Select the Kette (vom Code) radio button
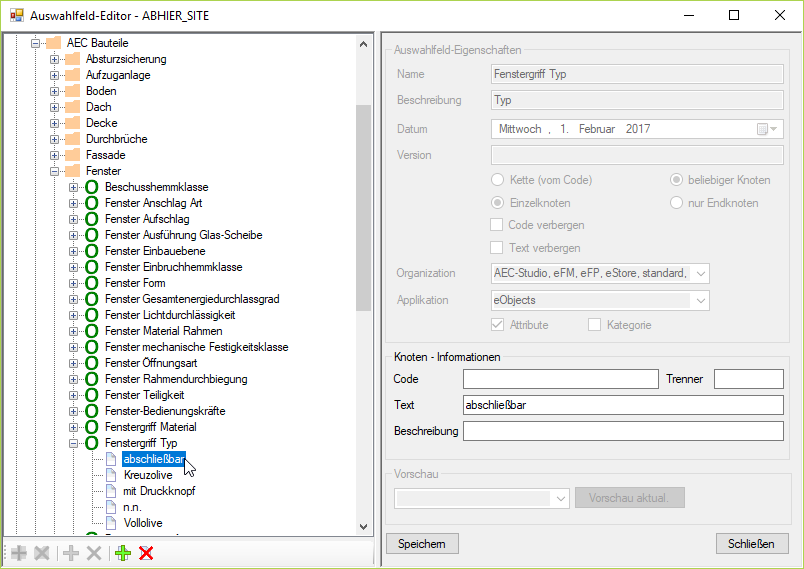Viewport: 804px width, 569px height. pyautogui.click(x=497, y=180)
